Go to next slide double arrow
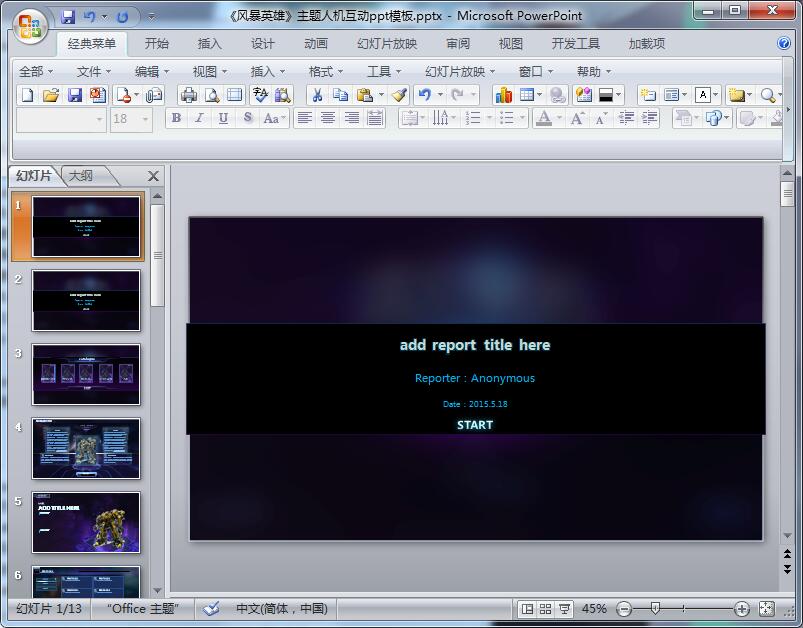803x628 pixels. click(787, 569)
